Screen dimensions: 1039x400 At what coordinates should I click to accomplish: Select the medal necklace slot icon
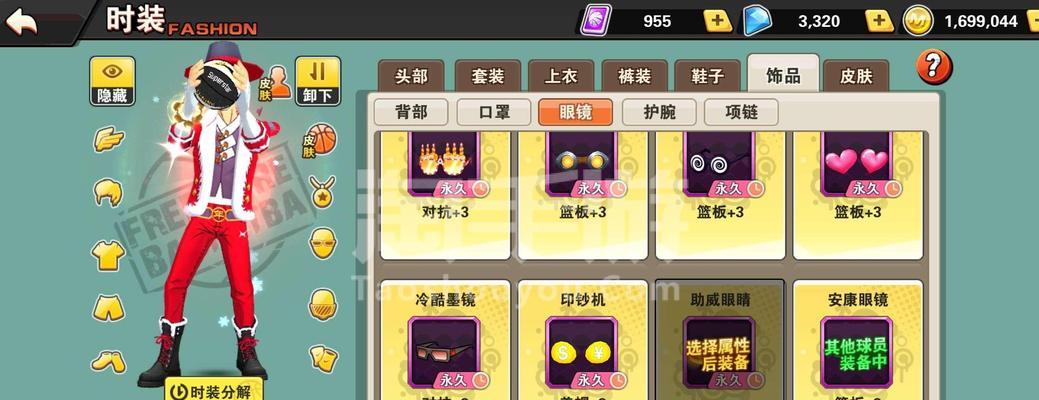click(323, 191)
